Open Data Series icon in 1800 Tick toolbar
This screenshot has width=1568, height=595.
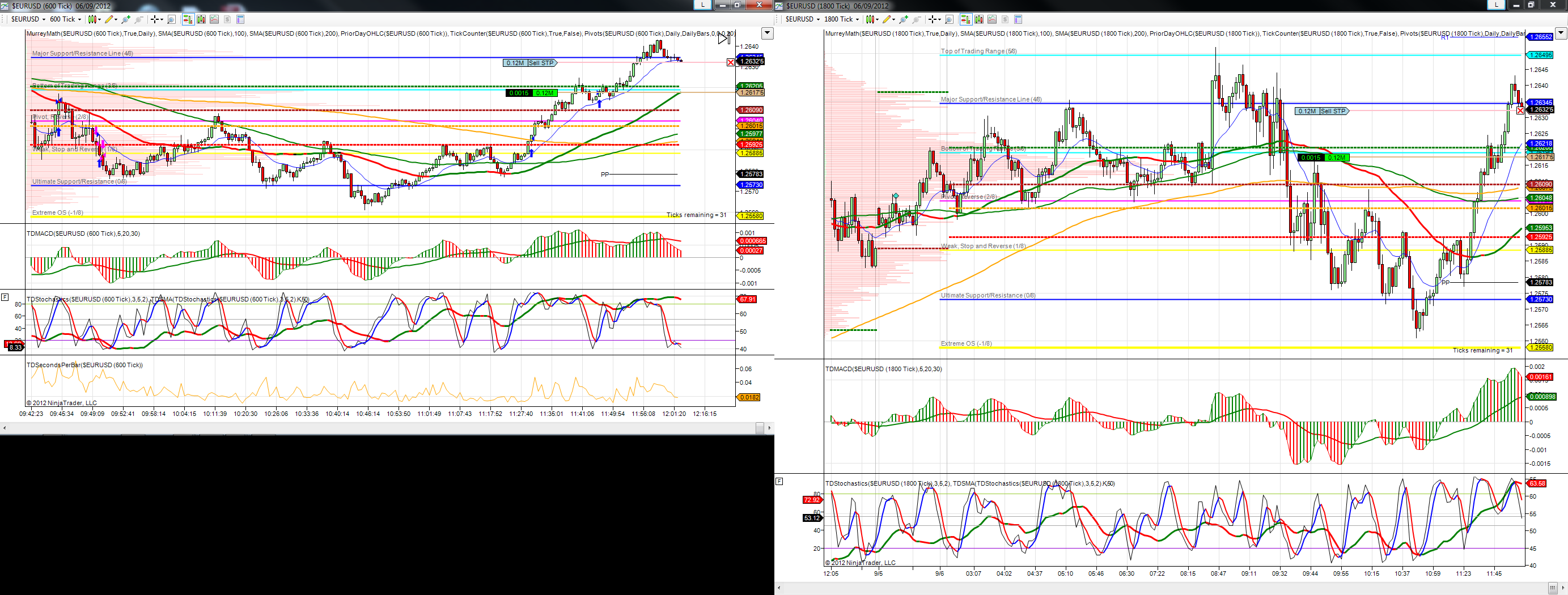979,19
